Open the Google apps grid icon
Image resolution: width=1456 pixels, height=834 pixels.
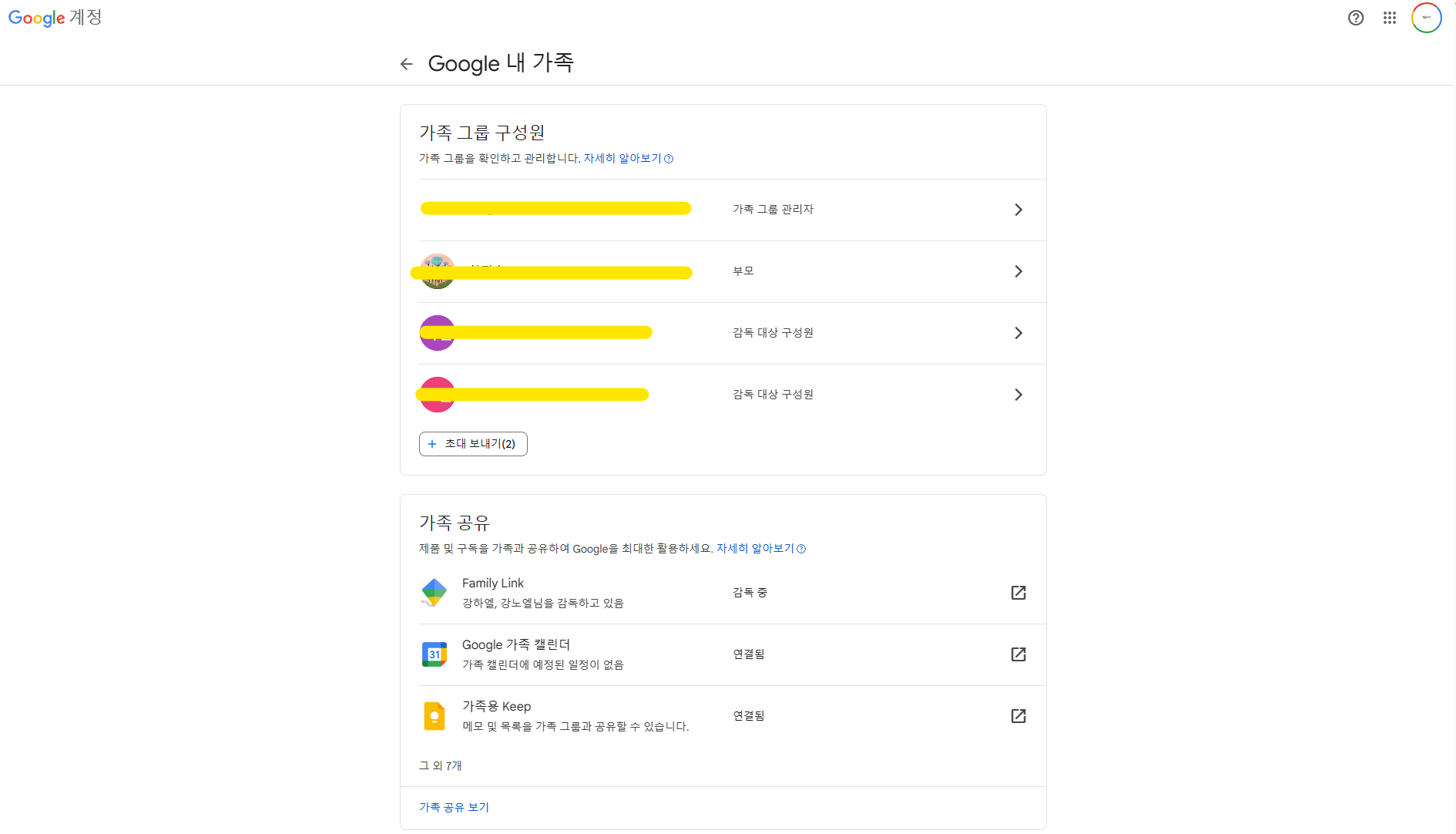[1390, 18]
